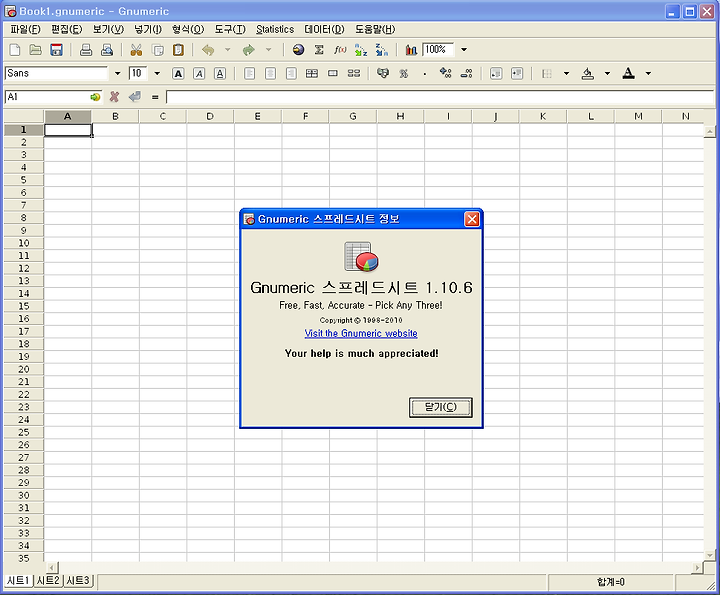Viewport: 720px width, 595px height.
Task: Open a file with folder icon
Action: click(x=35, y=50)
